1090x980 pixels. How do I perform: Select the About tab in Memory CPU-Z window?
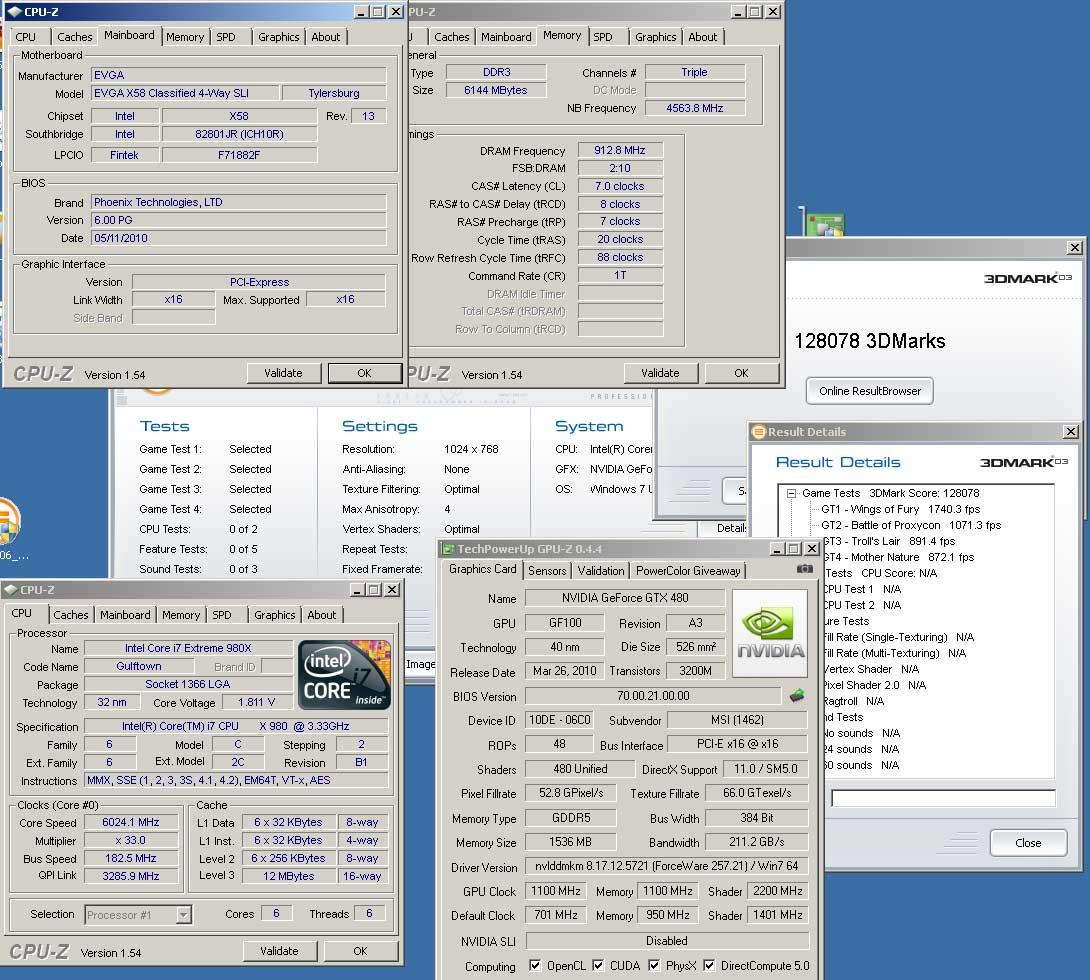[x=702, y=37]
